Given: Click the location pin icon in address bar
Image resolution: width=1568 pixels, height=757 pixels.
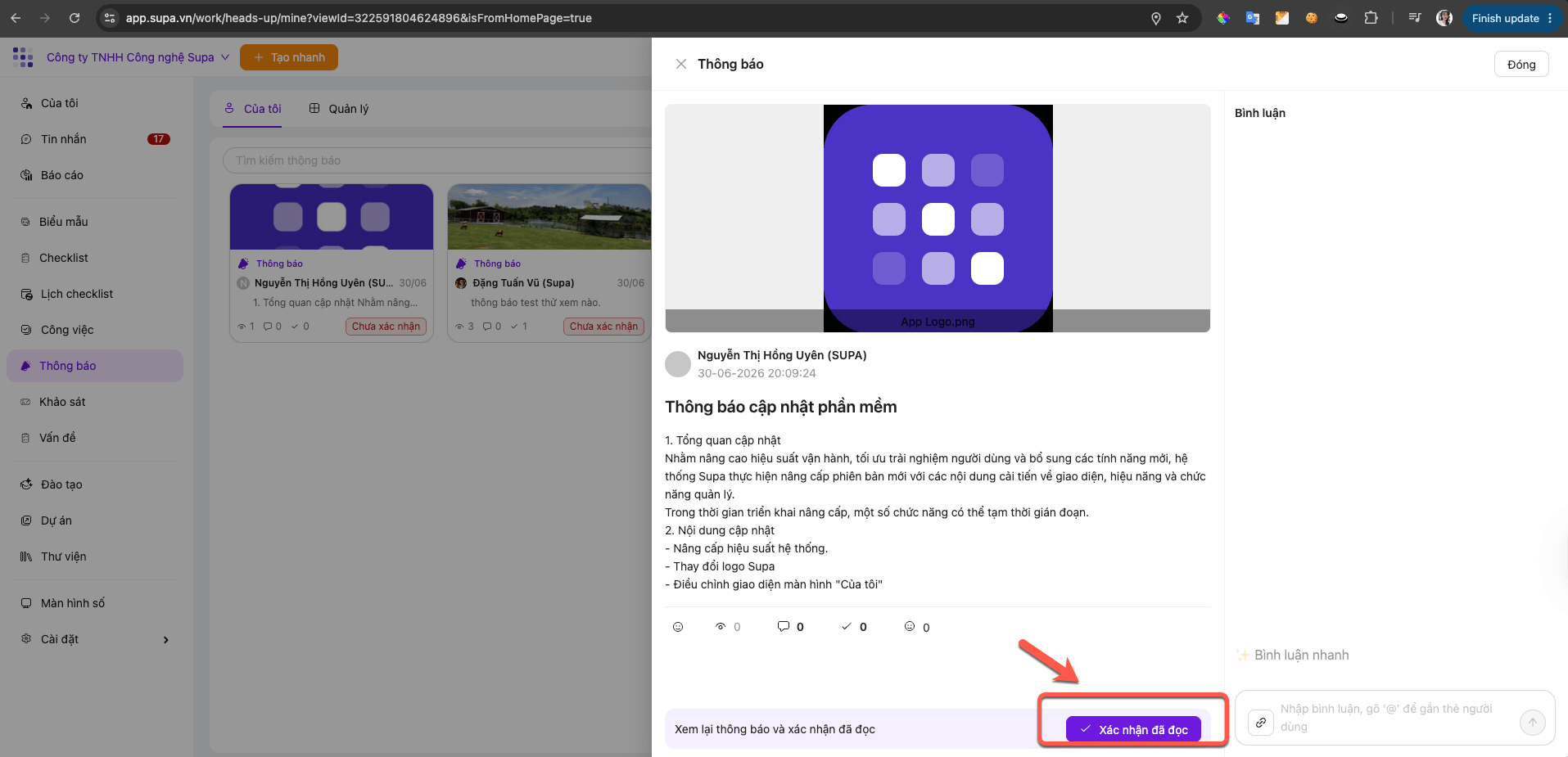Looking at the screenshot, I should [x=1156, y=18].
